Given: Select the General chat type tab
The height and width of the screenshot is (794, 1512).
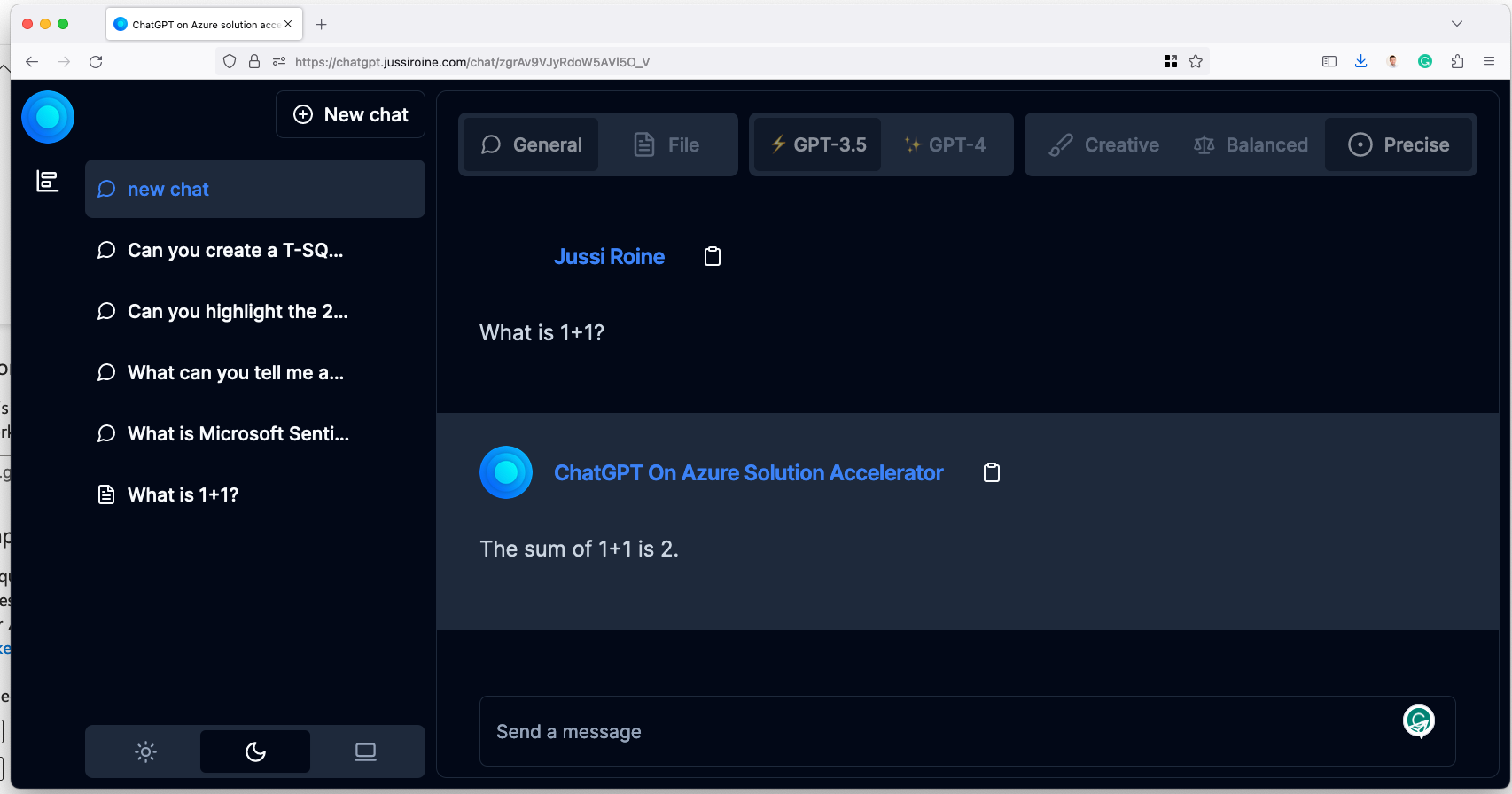Looking at the screenshot, I should tap(531, 144).
